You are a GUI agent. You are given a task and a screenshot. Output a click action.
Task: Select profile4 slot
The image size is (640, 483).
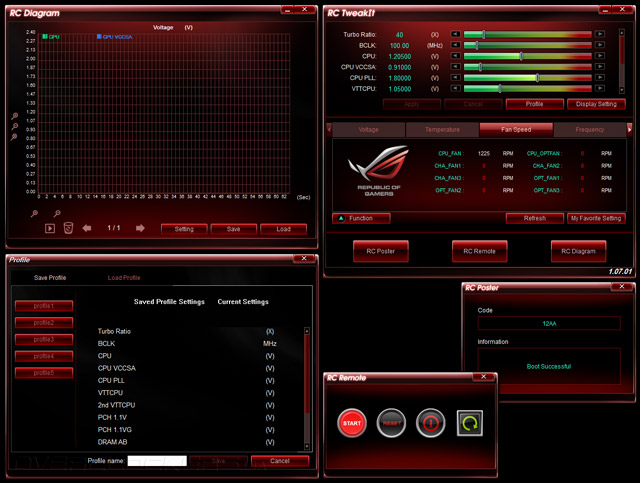click(x=44, y=356)
